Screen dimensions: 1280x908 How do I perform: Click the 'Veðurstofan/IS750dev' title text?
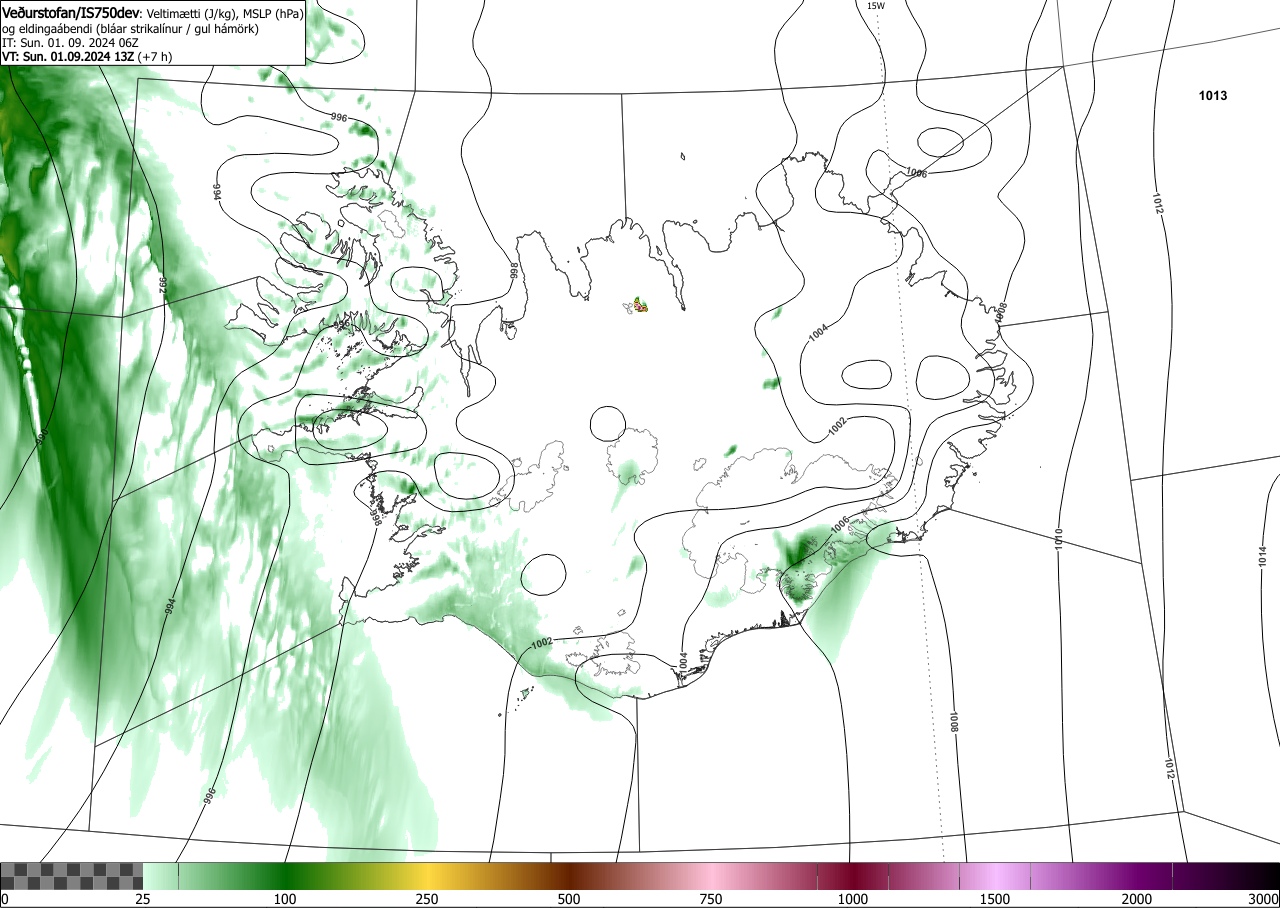coord(71,14)
